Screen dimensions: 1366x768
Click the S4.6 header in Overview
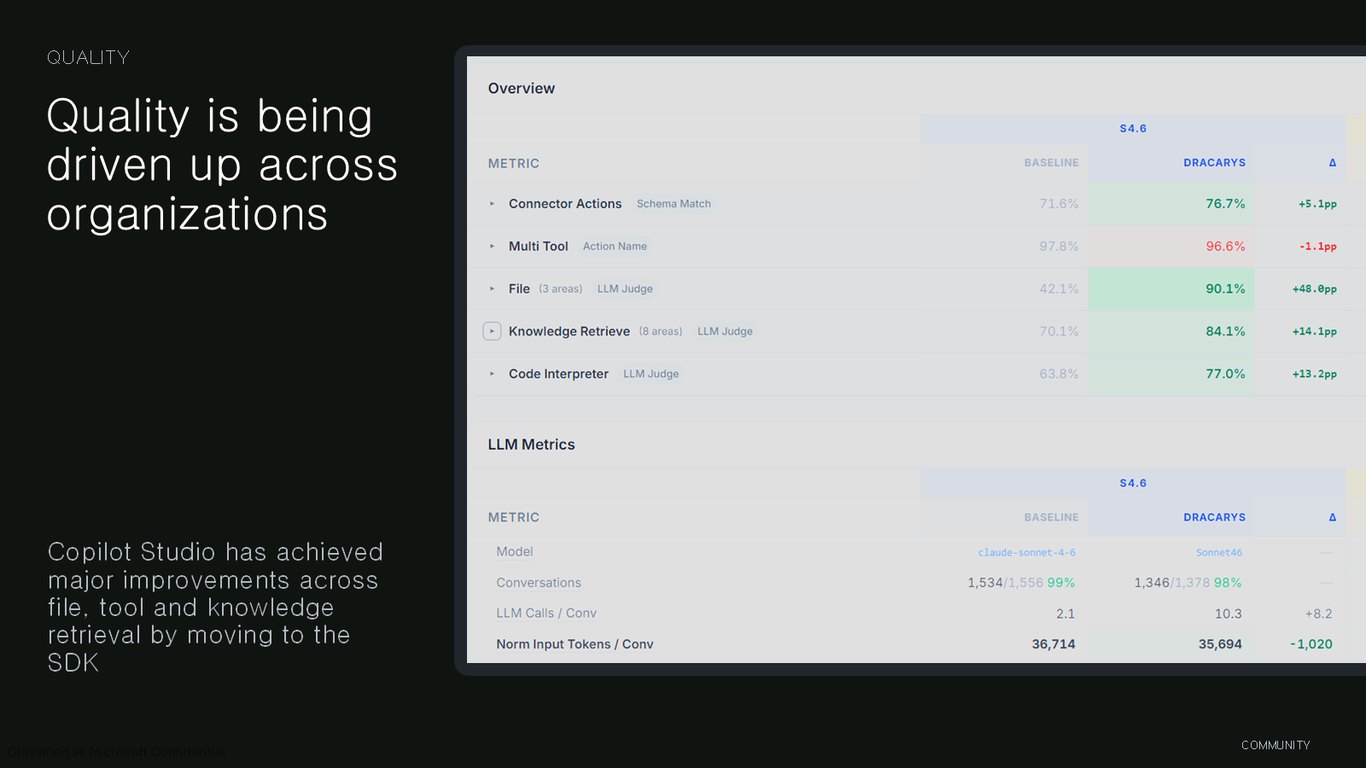coord(1133,129)
